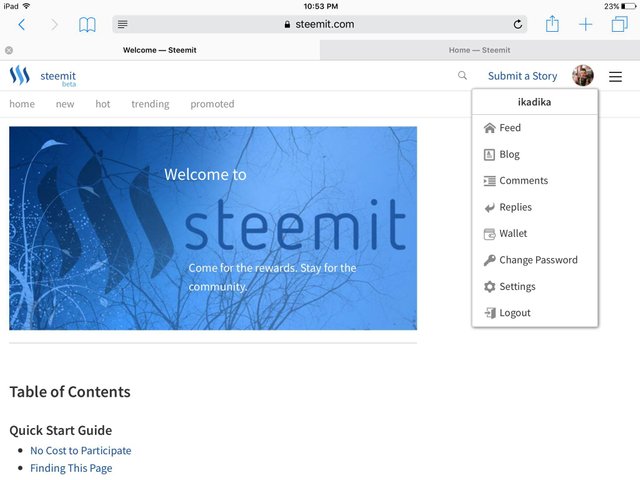
Task: Tap the battery indicator in status bar
Action: pos(629,6)
